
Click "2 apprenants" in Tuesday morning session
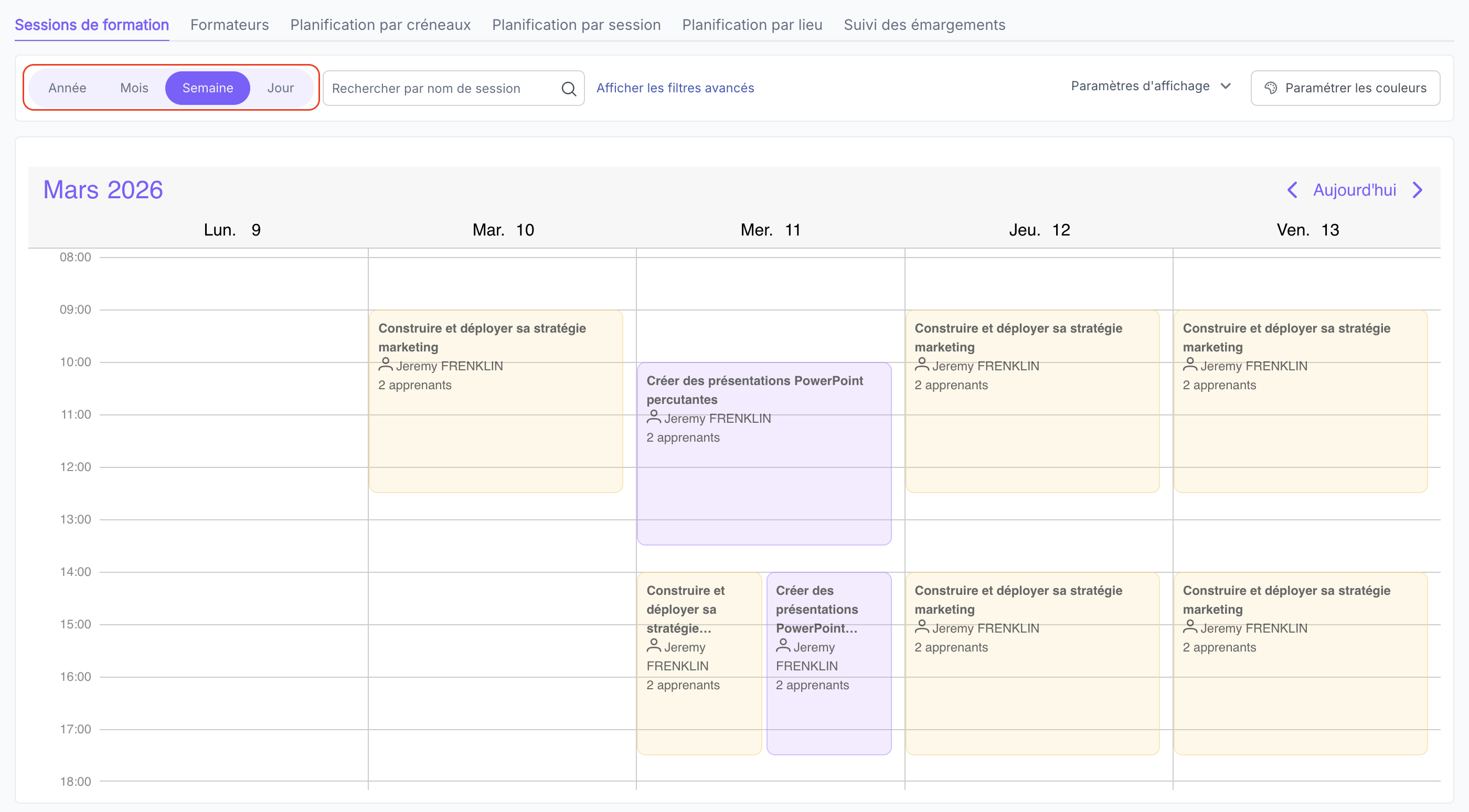click(x=414, y=385)
